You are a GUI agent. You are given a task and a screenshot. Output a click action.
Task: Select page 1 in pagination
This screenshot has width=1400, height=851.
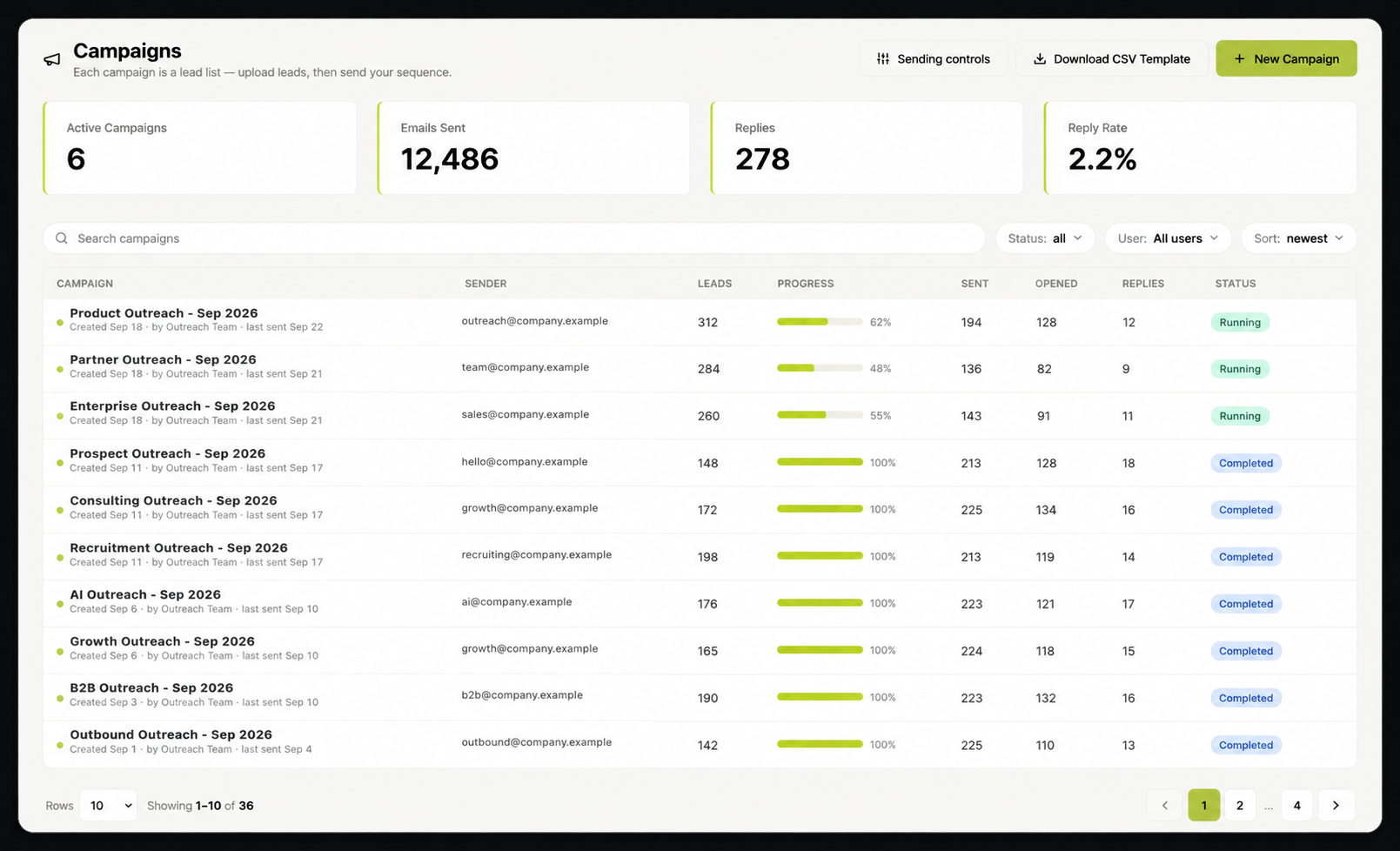(1204, 806)
